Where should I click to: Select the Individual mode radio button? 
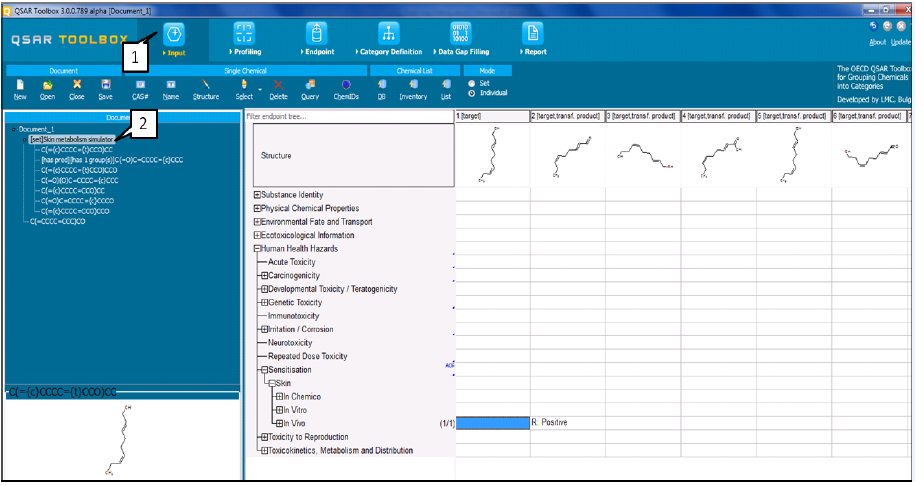[x=471, y=93]
